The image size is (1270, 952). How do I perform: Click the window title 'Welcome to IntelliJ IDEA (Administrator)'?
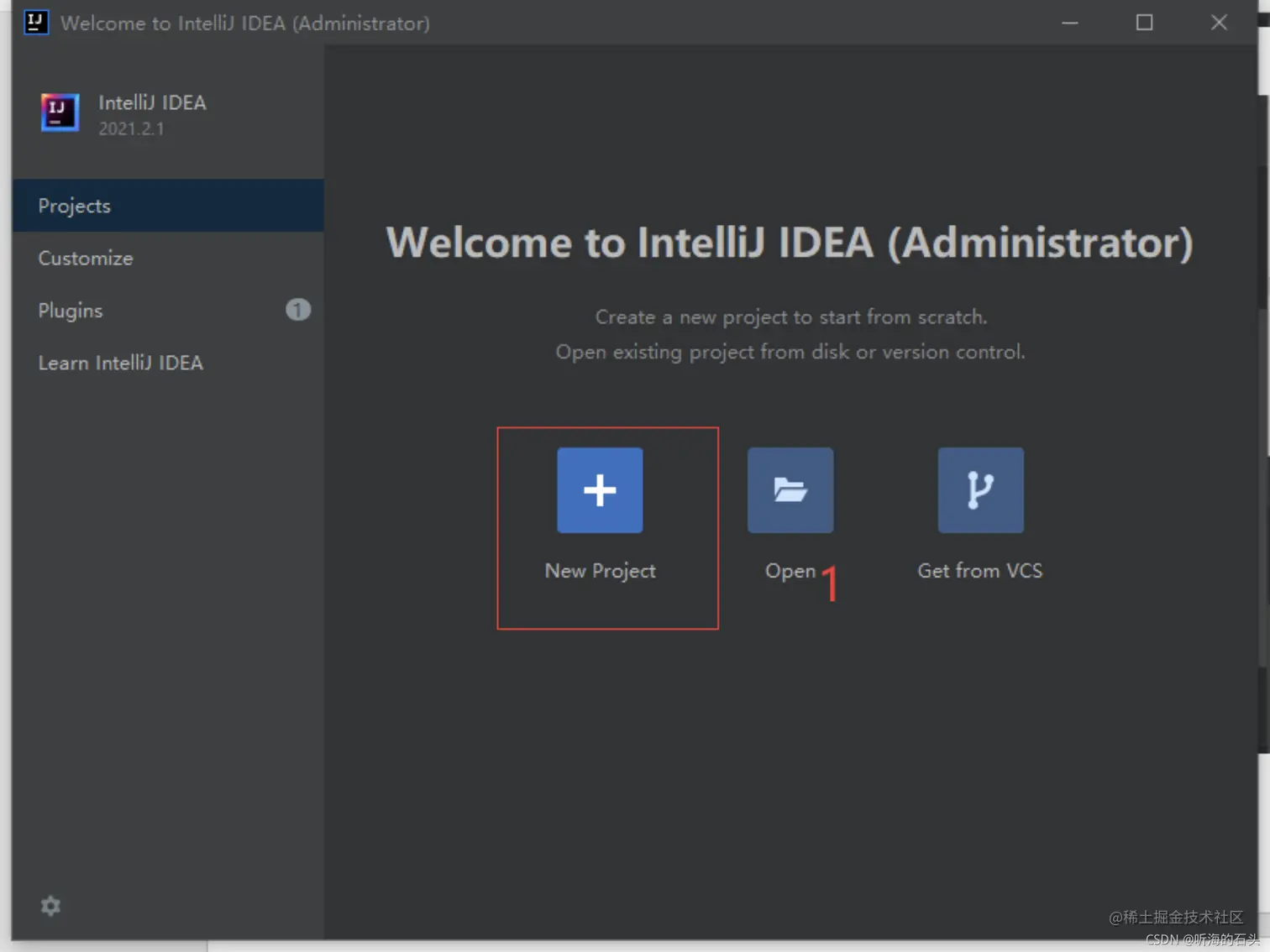pyautogui.click(x=245, y=23)
